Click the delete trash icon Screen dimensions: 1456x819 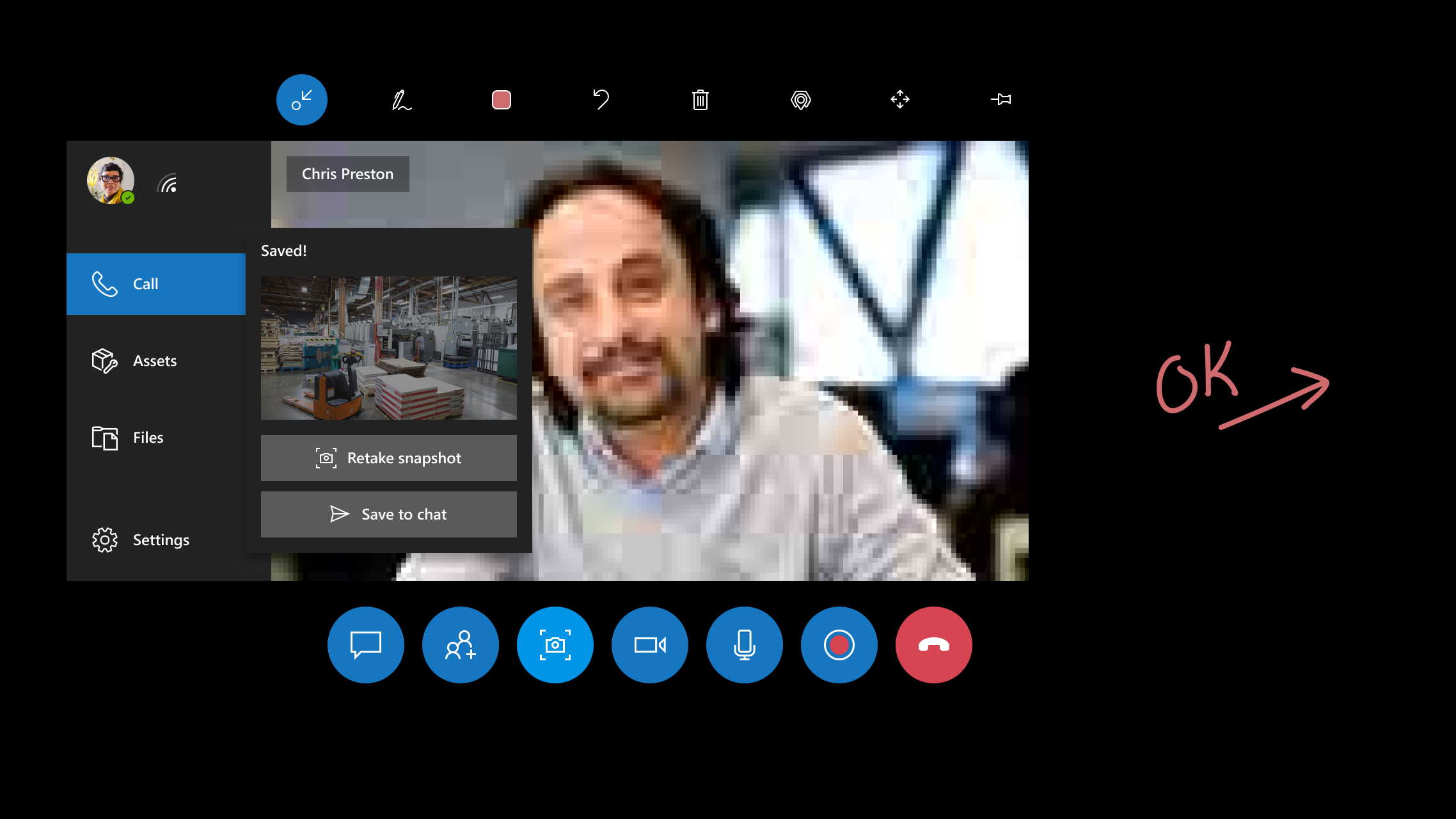pos(700,100)
